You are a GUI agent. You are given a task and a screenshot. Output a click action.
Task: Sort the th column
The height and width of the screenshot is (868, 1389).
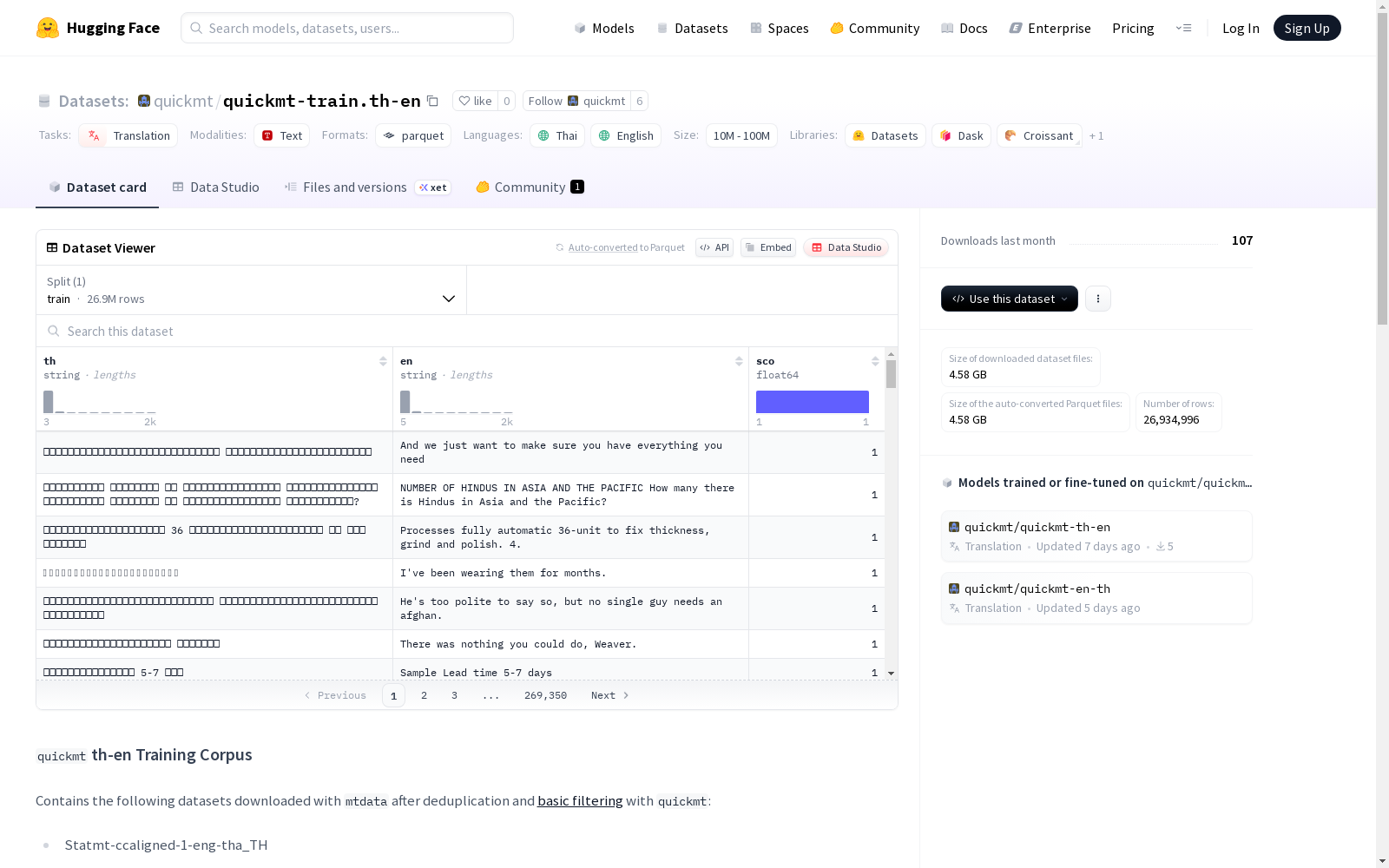click(x=383, y=361)
